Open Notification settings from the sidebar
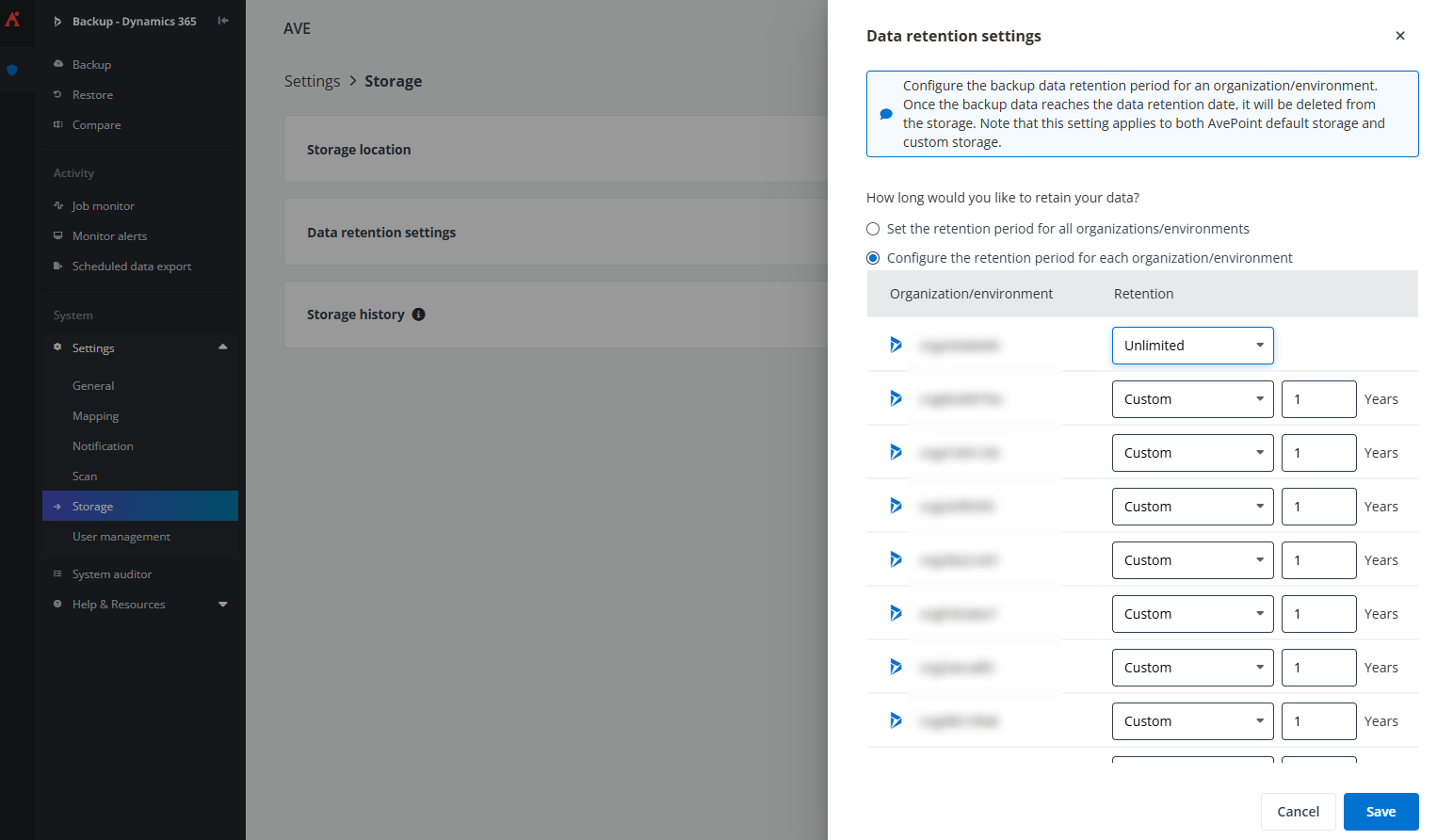Viewport: 1437px width, 840px height. click(x=103, y=445)
